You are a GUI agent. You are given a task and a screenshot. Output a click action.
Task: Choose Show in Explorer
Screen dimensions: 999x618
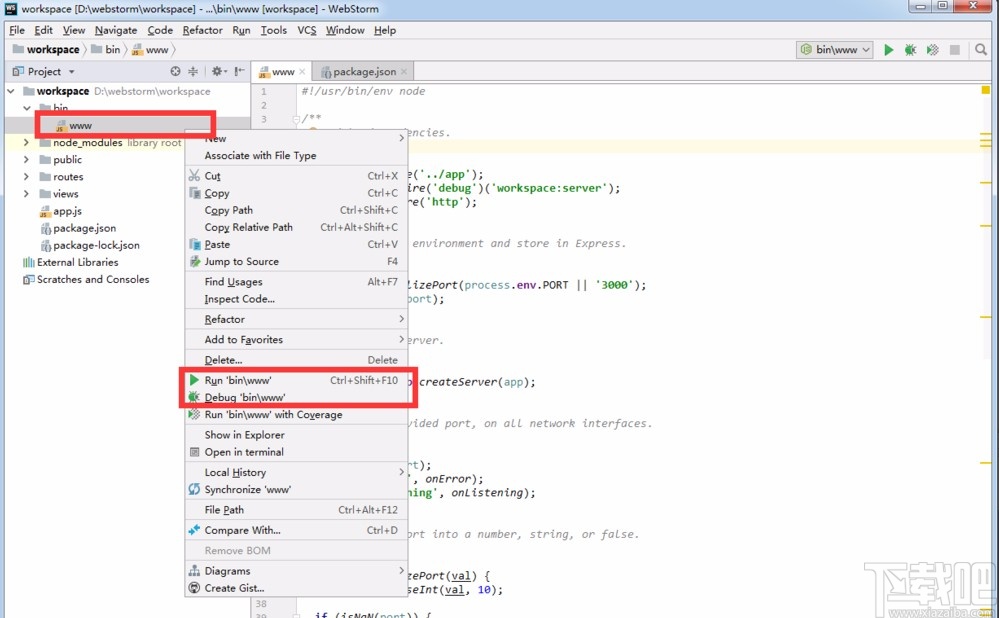click(296, 435)
